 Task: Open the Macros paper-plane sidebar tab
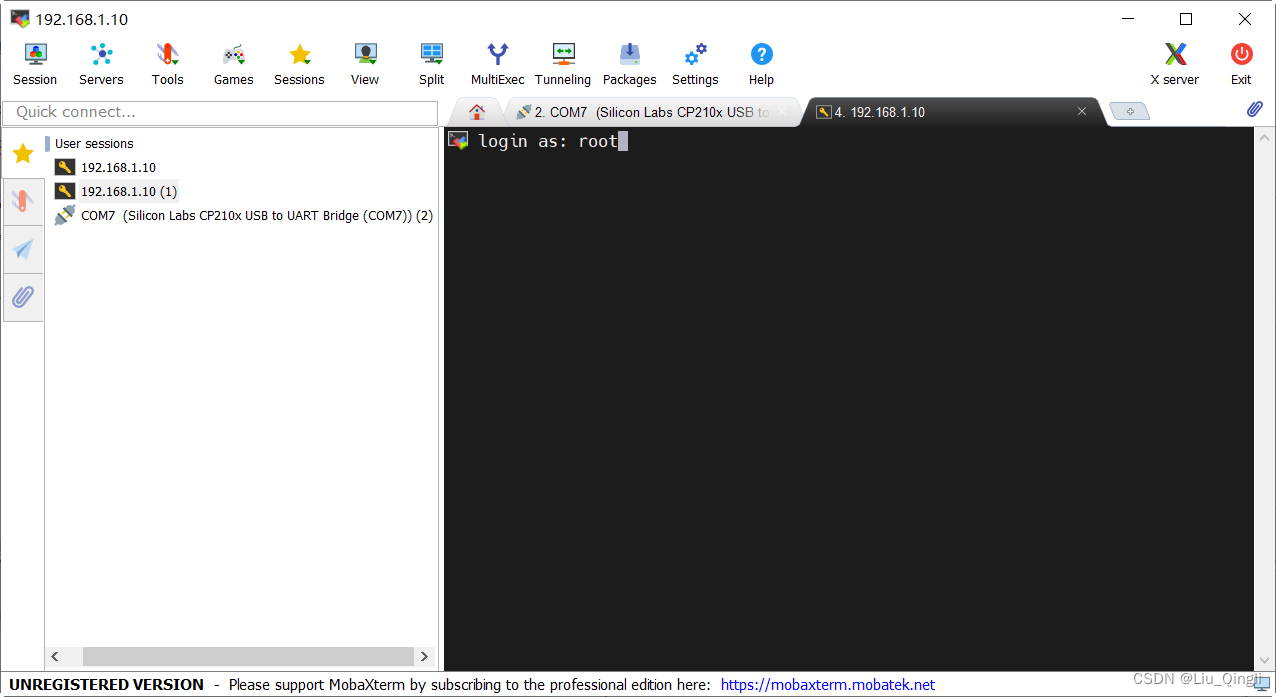(x=22, y=249)
